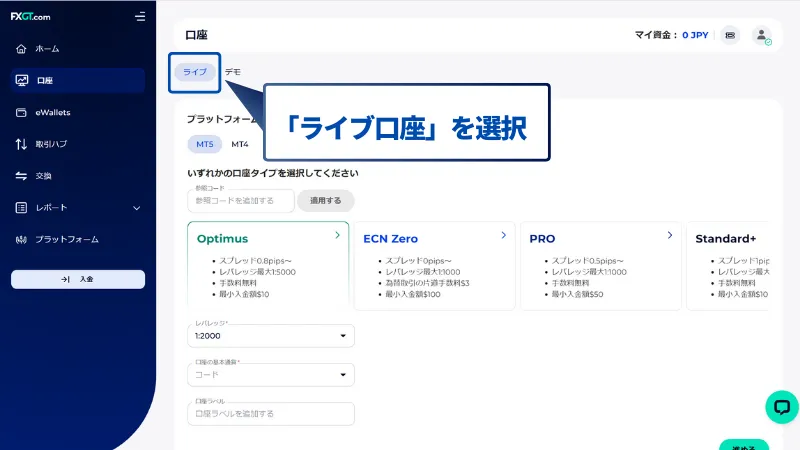
Task: Expand Optimus card details chevron
Action: click(337, 235)
